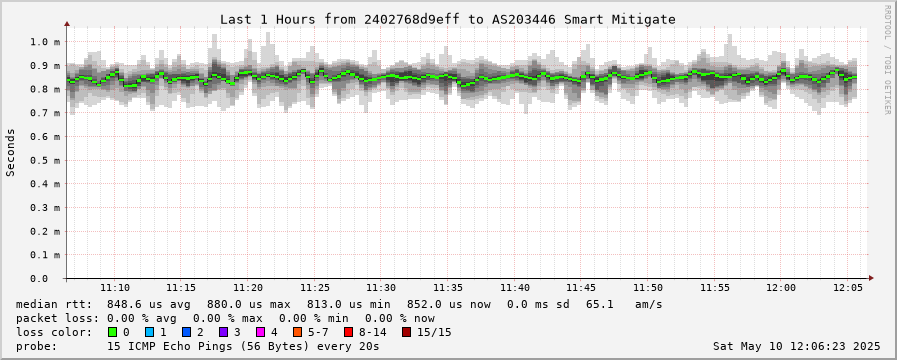The image size is (897, 360).
Task: Click the "852.0 us now" value
Action: (448, 304)
